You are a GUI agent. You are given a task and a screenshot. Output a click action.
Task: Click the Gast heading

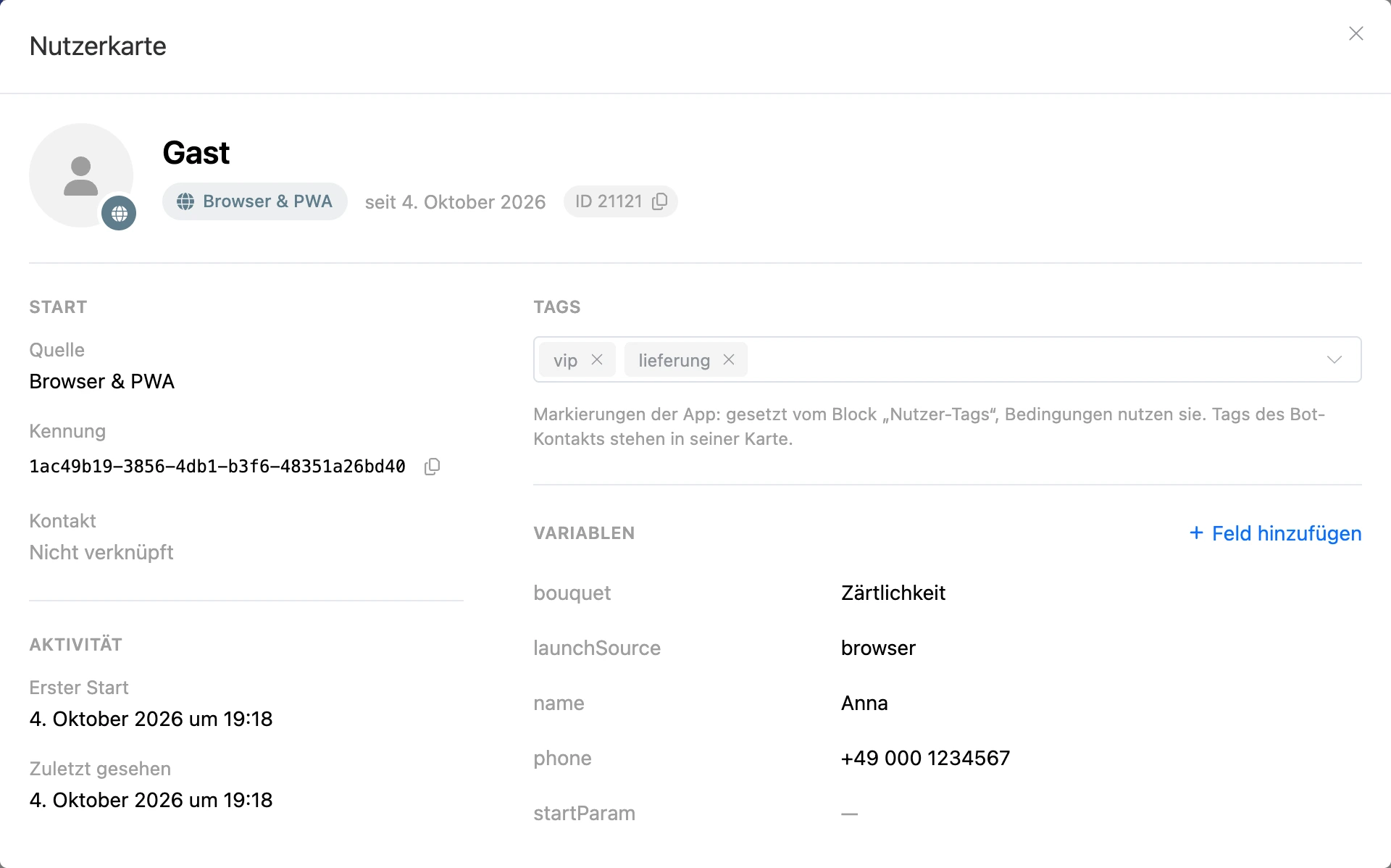pos(196,153)
